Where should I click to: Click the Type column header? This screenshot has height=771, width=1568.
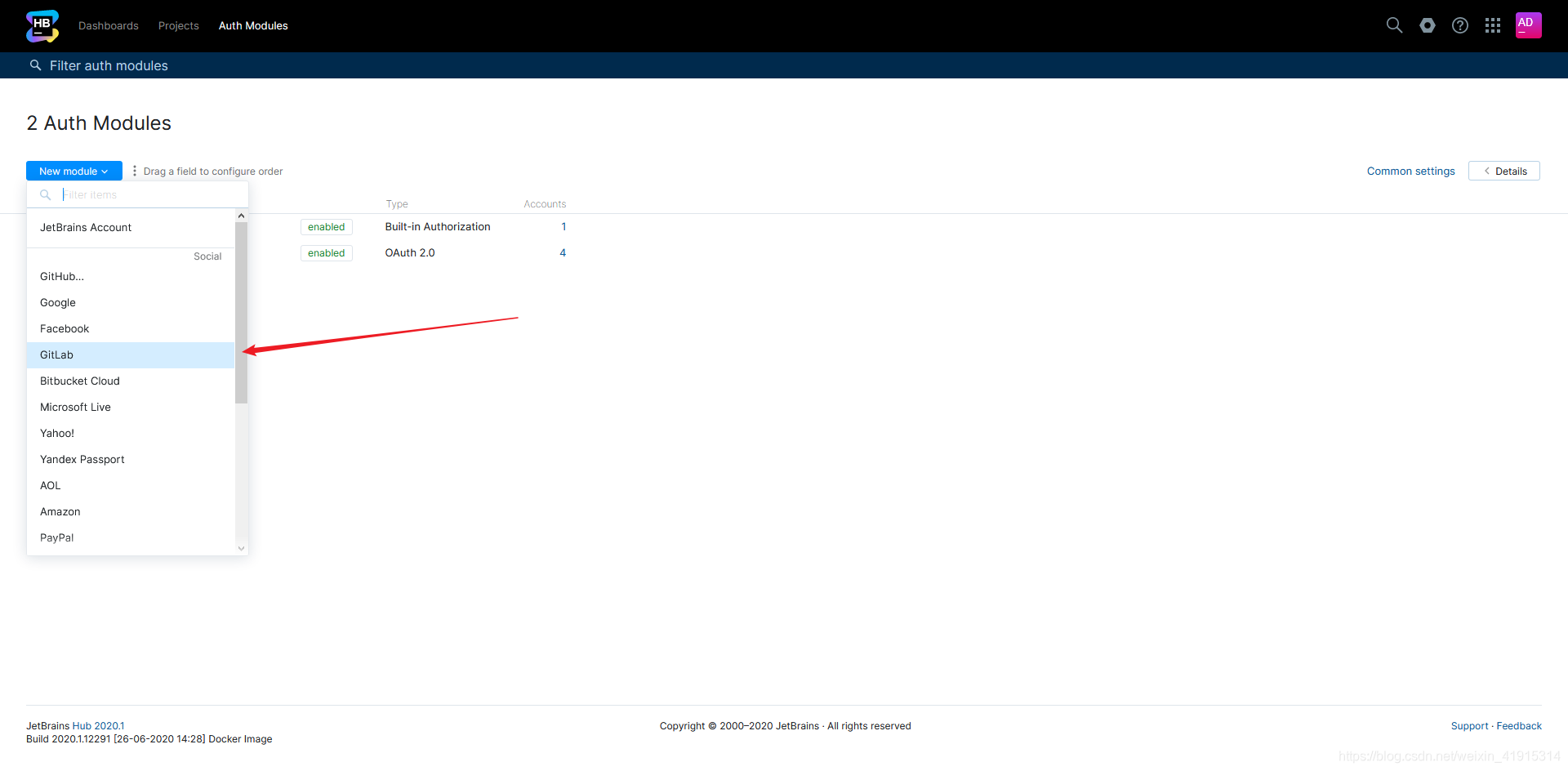(397, 204)
